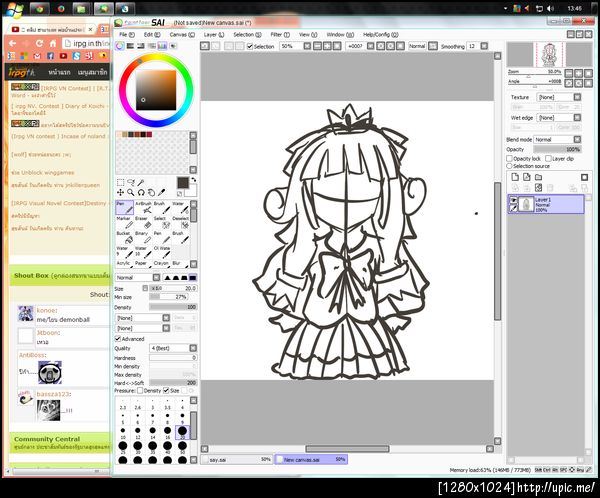Show the color wheel panel
600x498 pixels.
coord(120,46)
